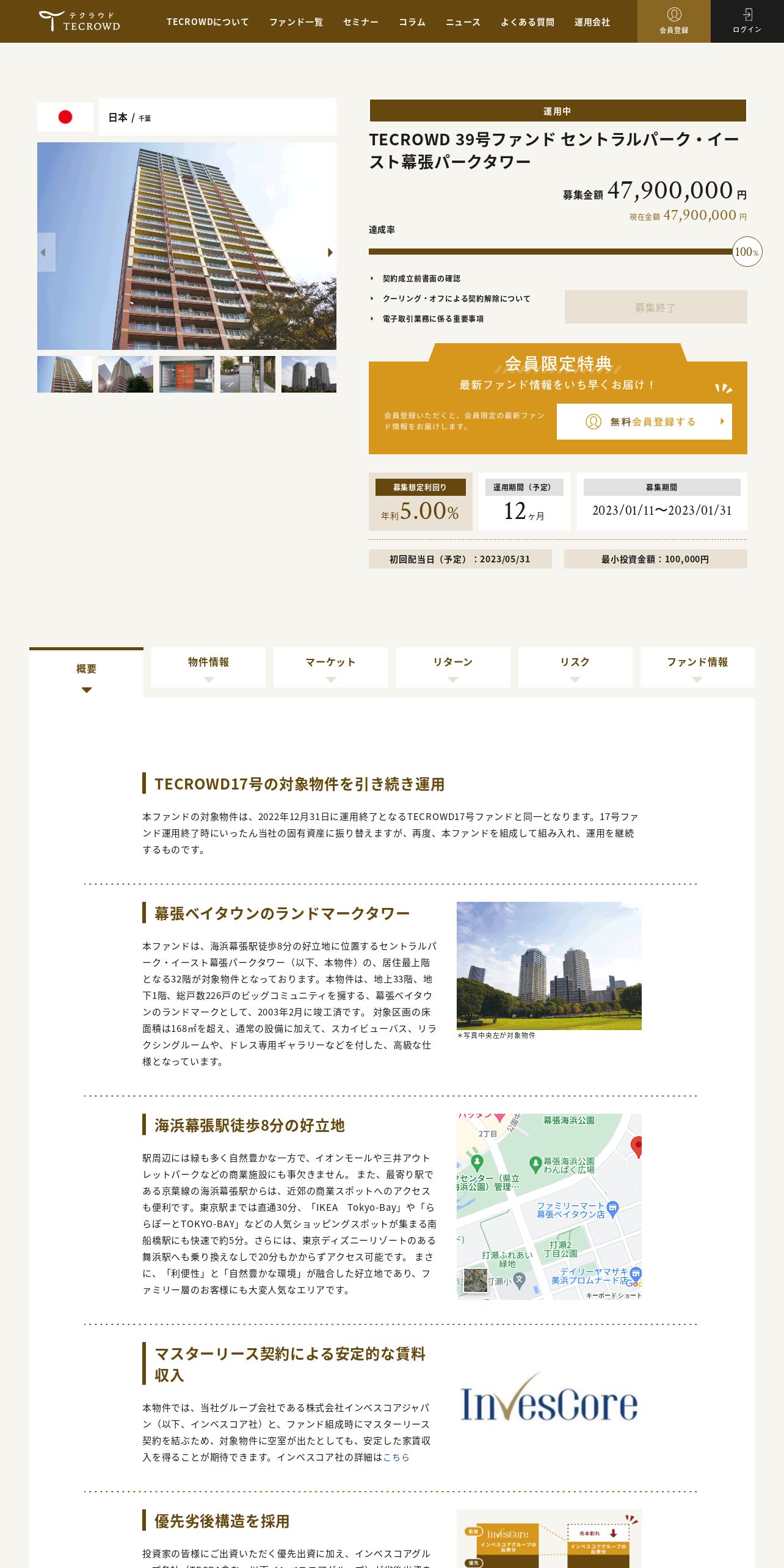This screenshot has height=1568, width=784.
Task: Click the 2023/01/11〜2023/01/31 recruitment period
Action: coord(662,510)
